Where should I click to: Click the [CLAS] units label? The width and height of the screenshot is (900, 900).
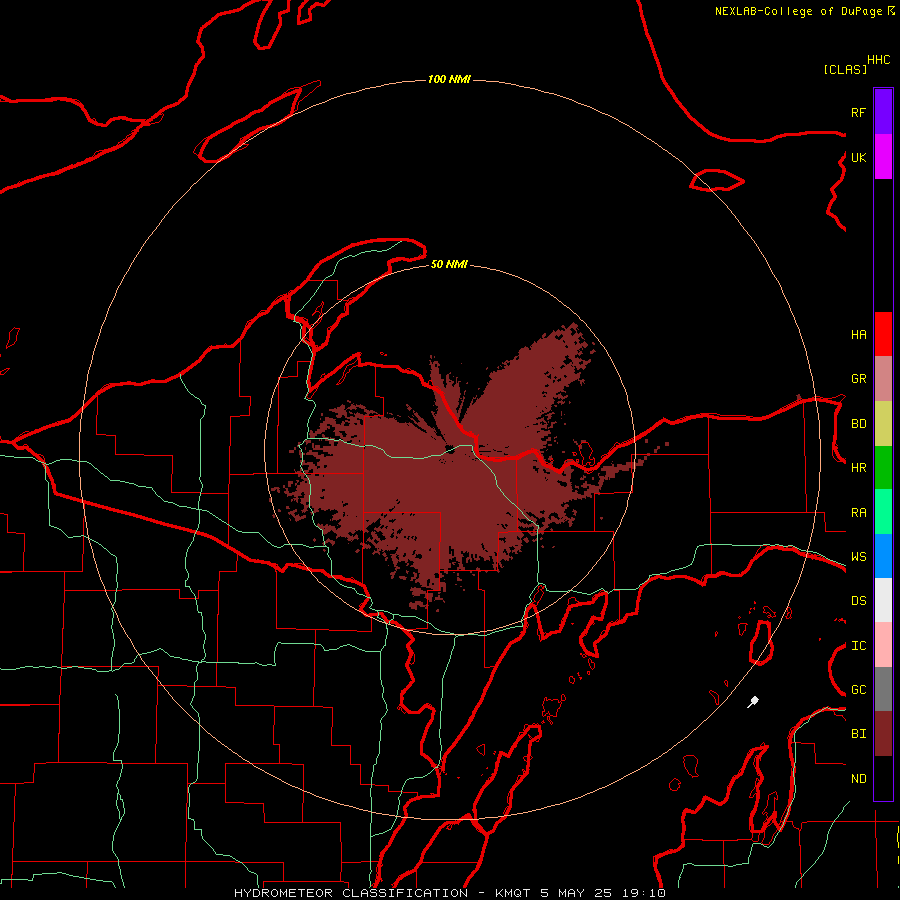(845, 69)
